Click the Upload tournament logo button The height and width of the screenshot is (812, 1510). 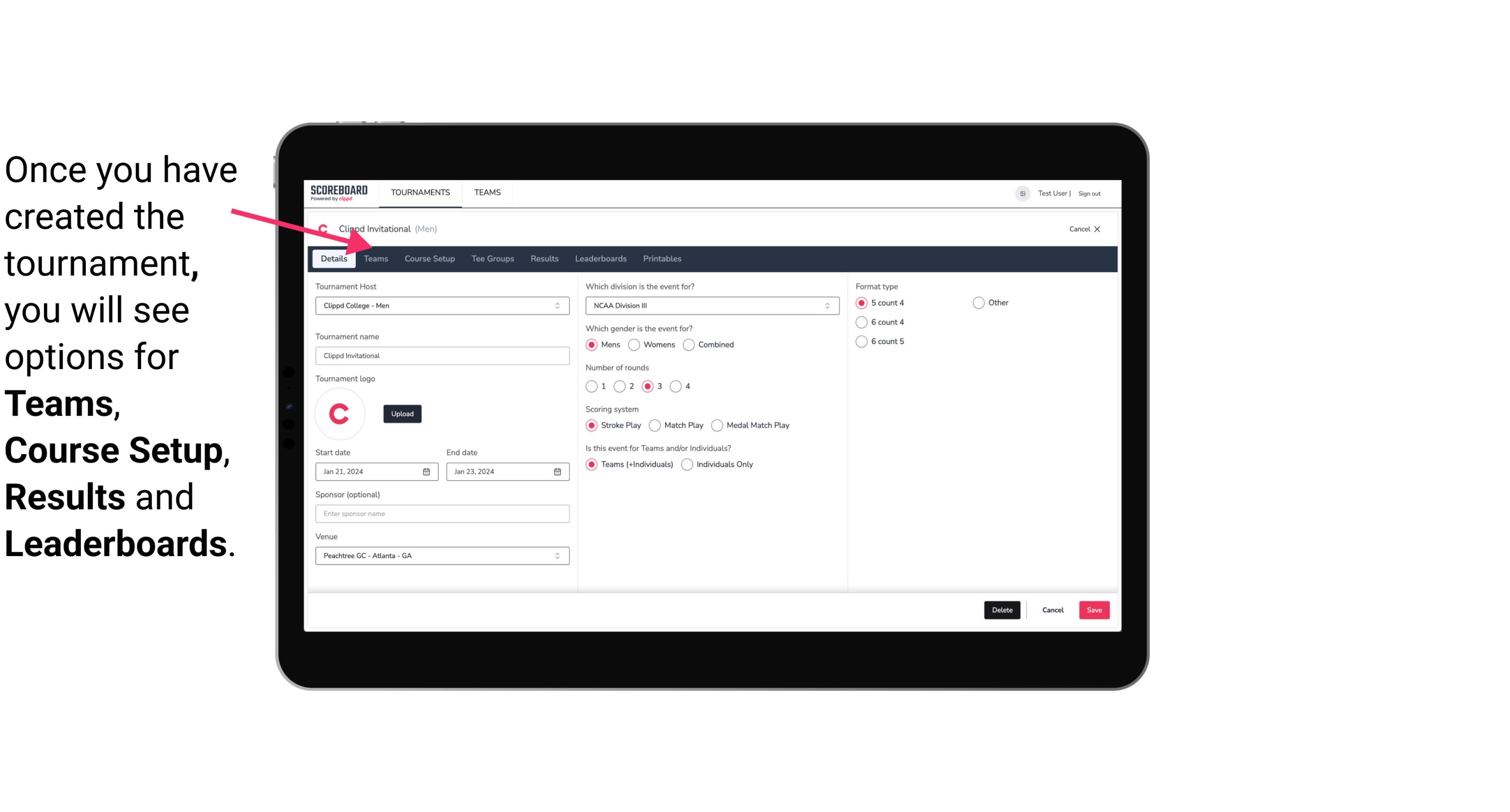tap(401, 413)
